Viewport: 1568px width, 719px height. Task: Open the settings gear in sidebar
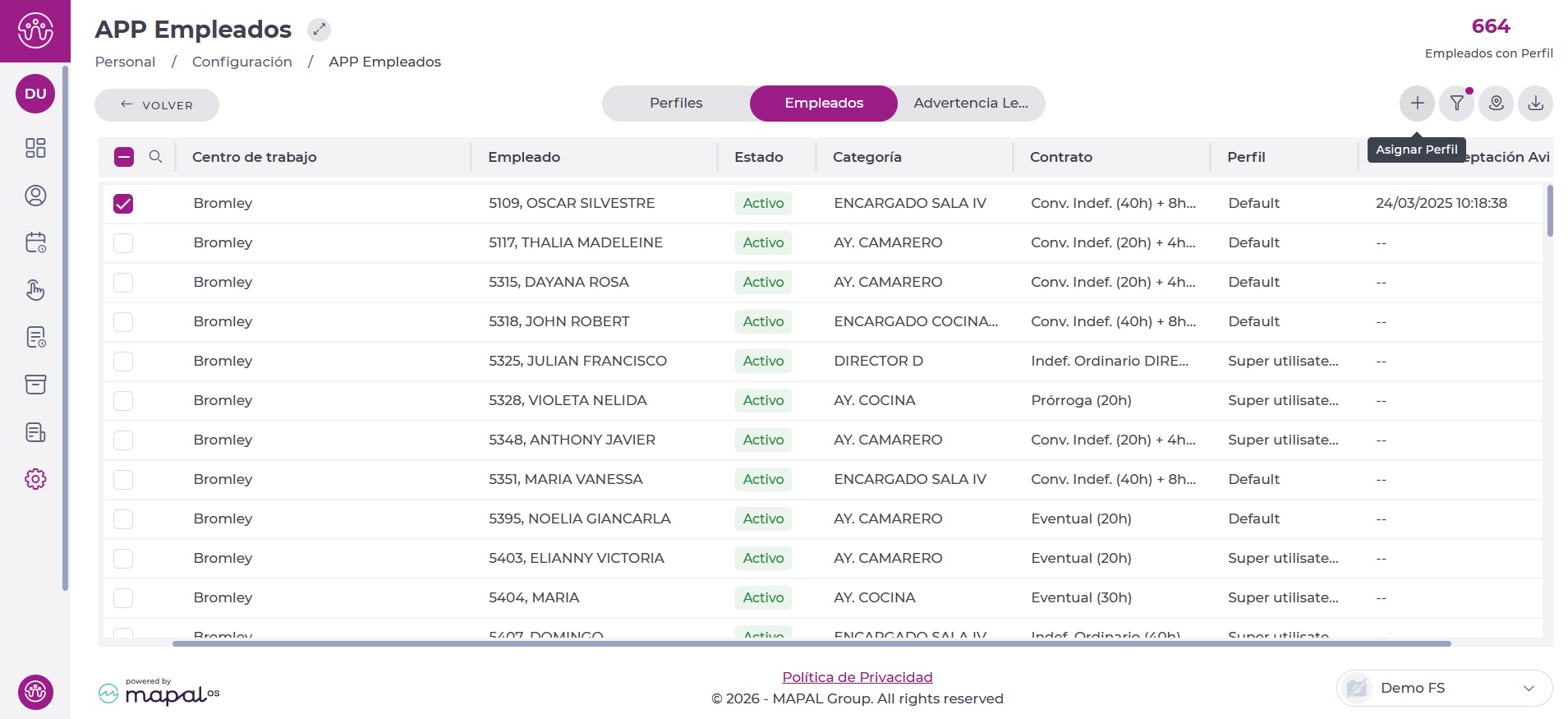(x=35, y=479)
